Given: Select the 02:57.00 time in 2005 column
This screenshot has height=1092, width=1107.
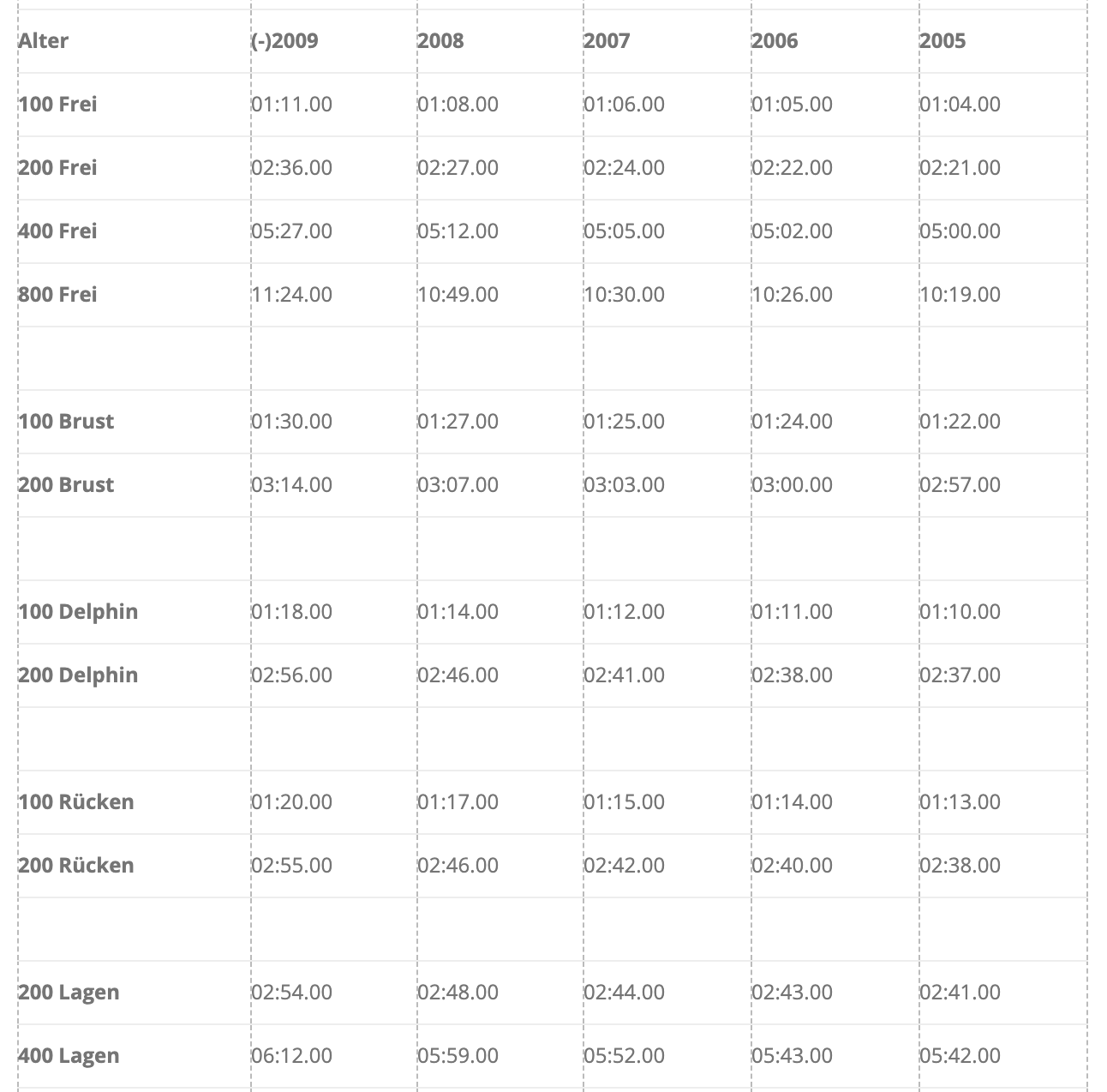Looking at the screenshot, I should 960,485.
